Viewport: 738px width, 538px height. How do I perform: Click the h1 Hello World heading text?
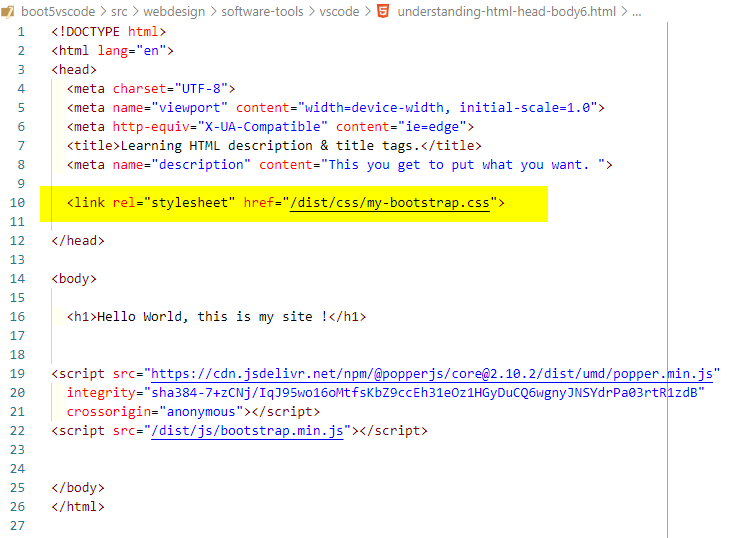click(212, 317)
